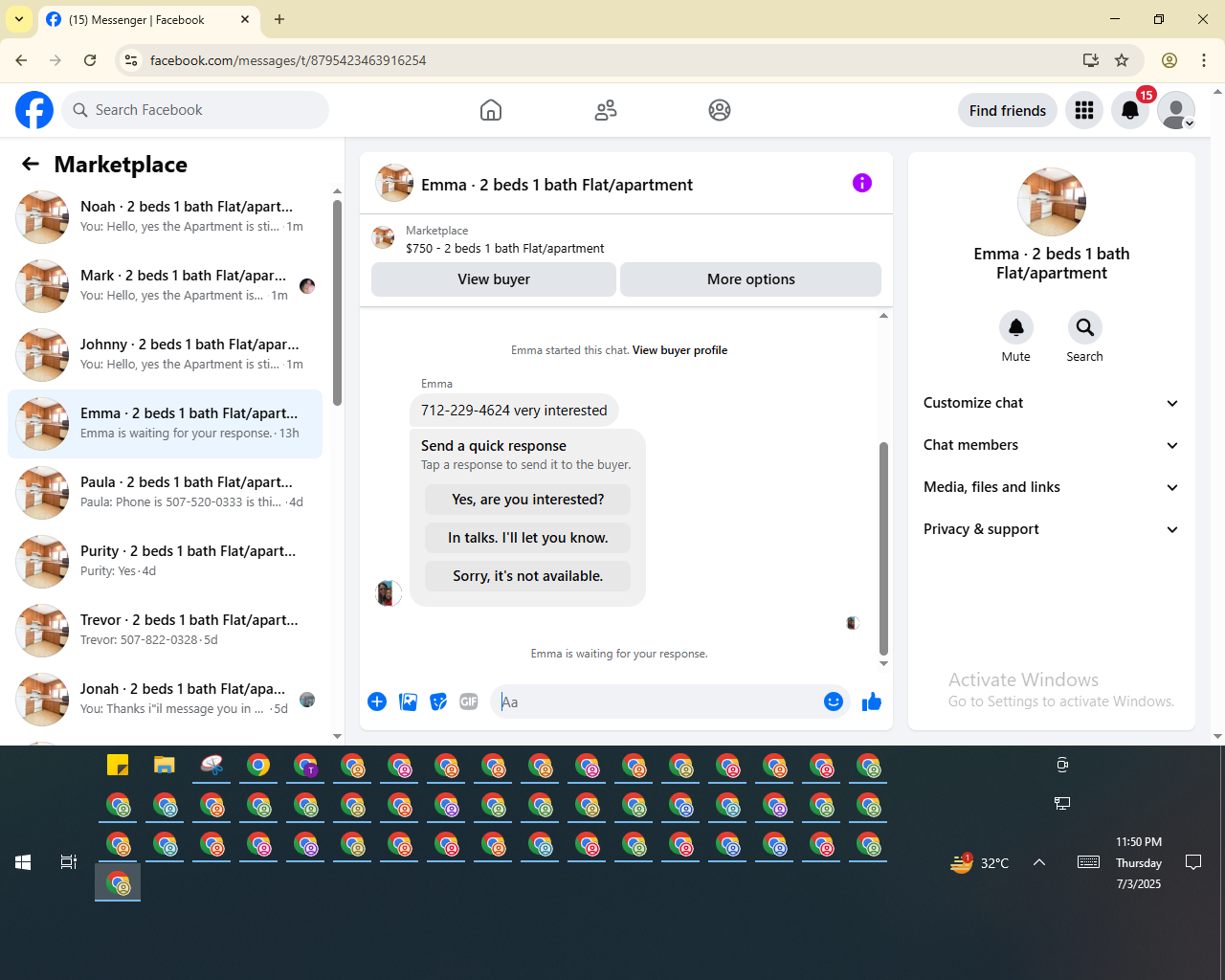Open Sticky Notes from the taskbar
The width and height of the screenshot is (1225, 980).
tap(118, 765)
